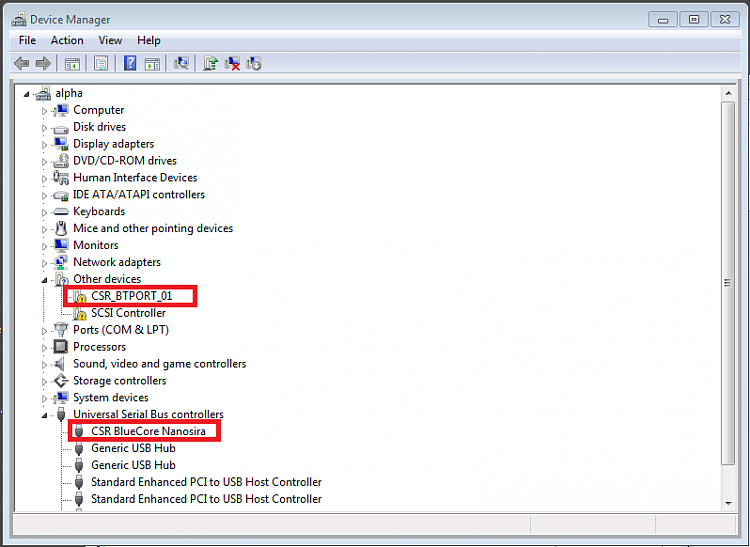Viewport: 750px width, 547px height.
Task: Toggle the Show/Hide Action Pane icon
Action: click(152, 63)
